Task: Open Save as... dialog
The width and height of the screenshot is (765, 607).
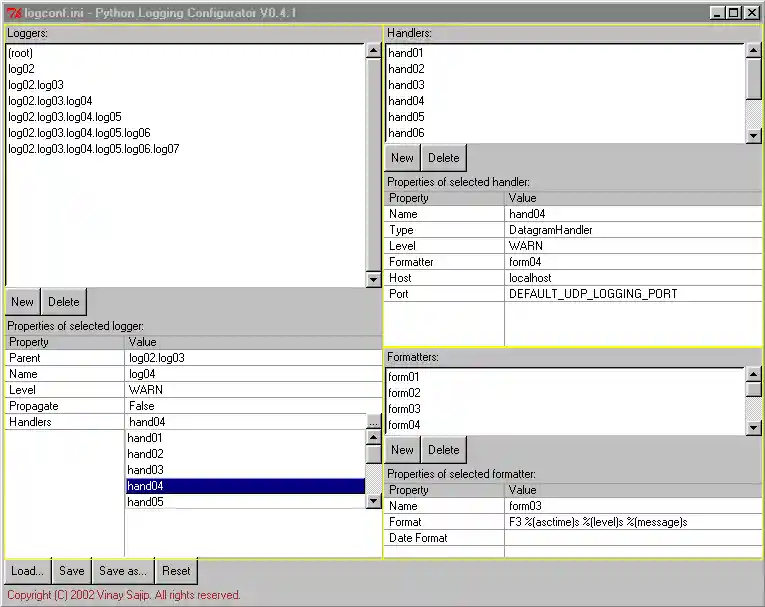Action: point(123,571)
